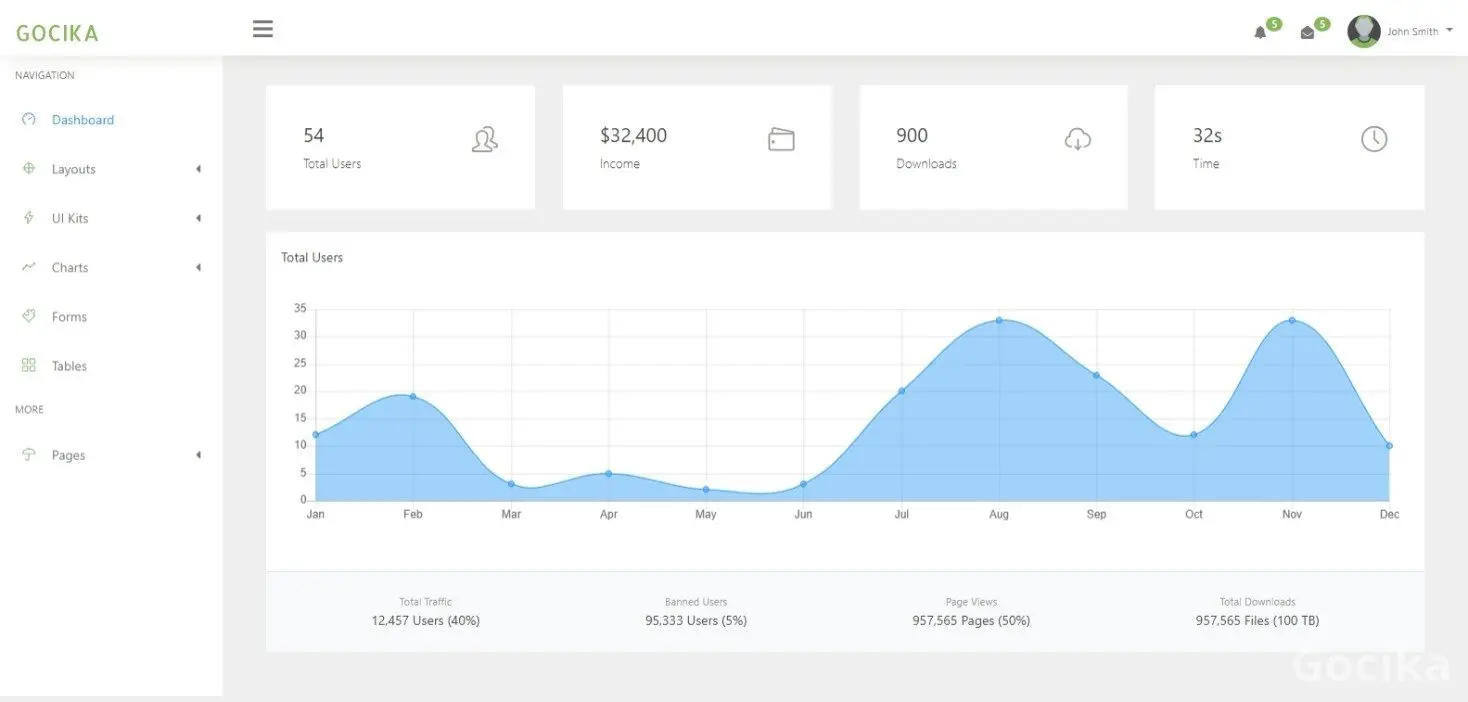Click the hamburger menu icon
Viewport: 1468px width, 702px height.
tap(263, 29)
